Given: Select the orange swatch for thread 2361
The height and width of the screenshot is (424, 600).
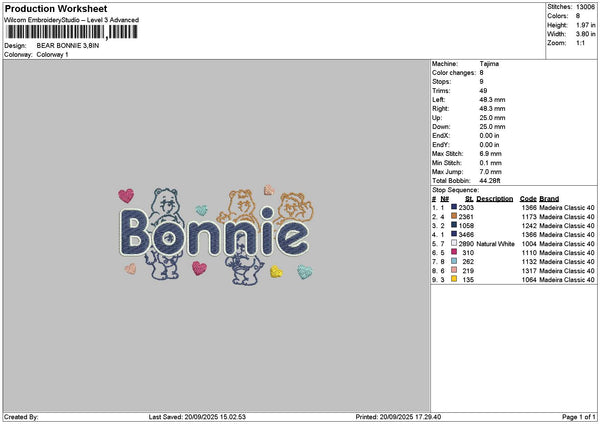Looking at the screenshot, I should point(454,216).
